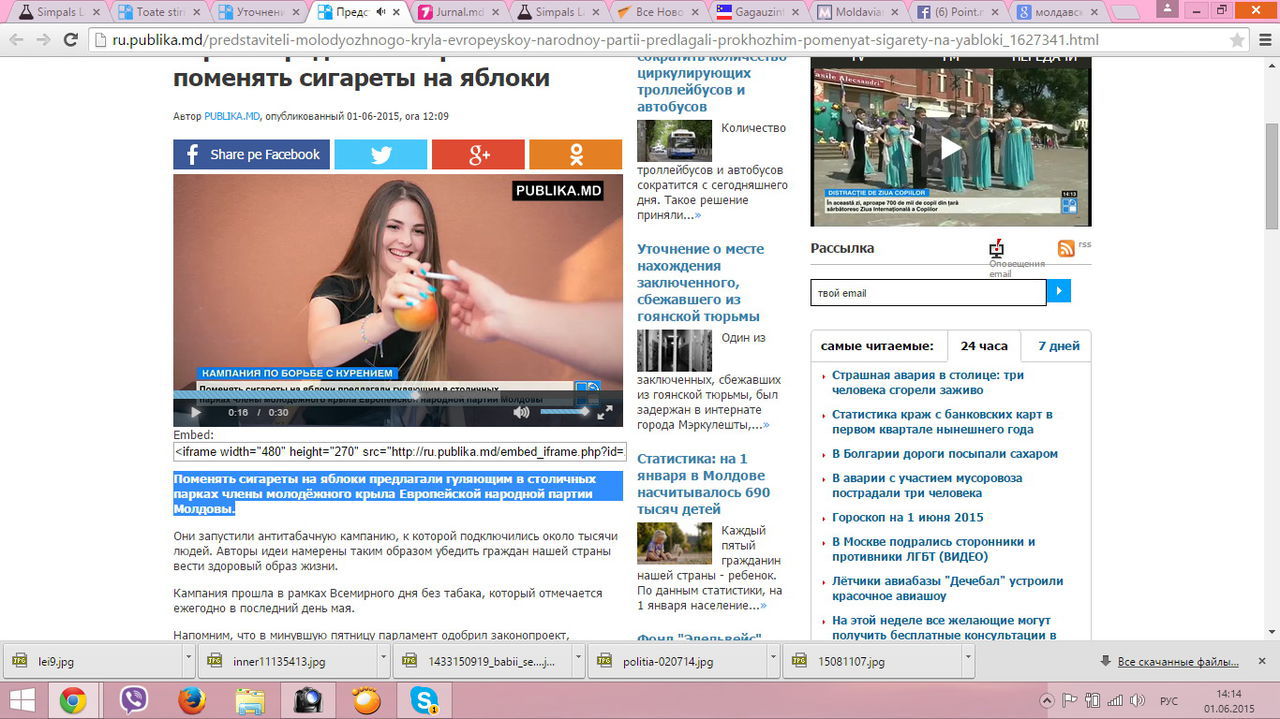This screenshot has width=1280, height=719.
Task: Open the camera app on taskbar
Action: 308,701
